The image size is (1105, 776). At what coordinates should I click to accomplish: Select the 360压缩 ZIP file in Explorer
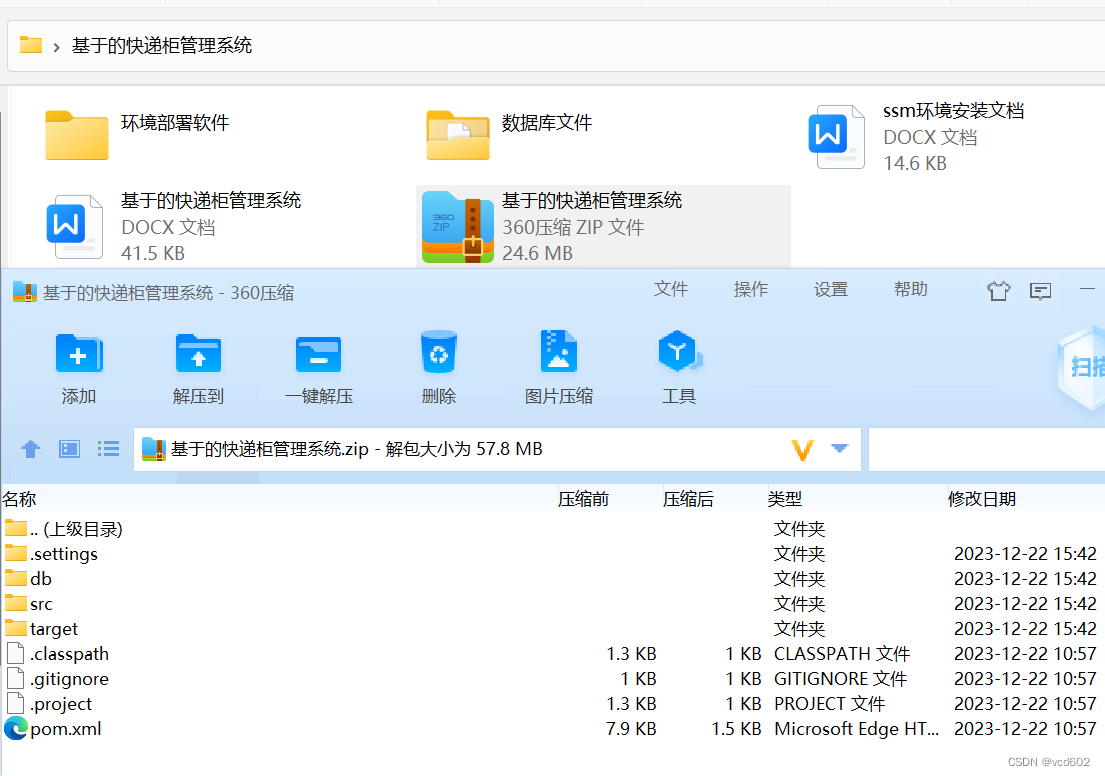click(603, 227)
